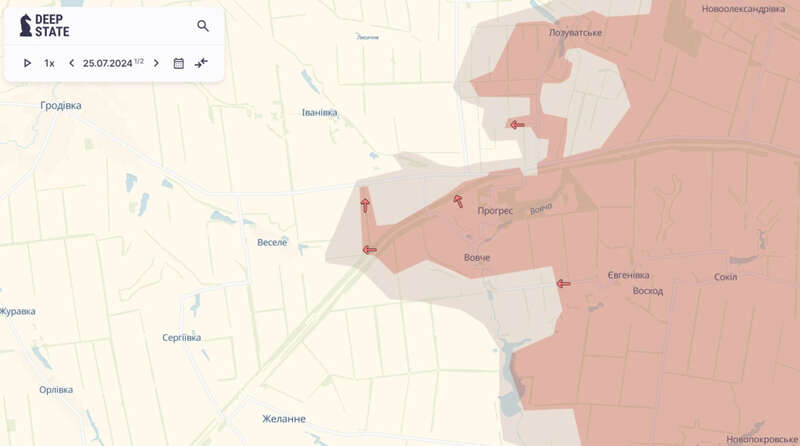Click the Прогрес settlement name
Screen dimensions: 800x446
pyautogui.click(x=496, y=211)
